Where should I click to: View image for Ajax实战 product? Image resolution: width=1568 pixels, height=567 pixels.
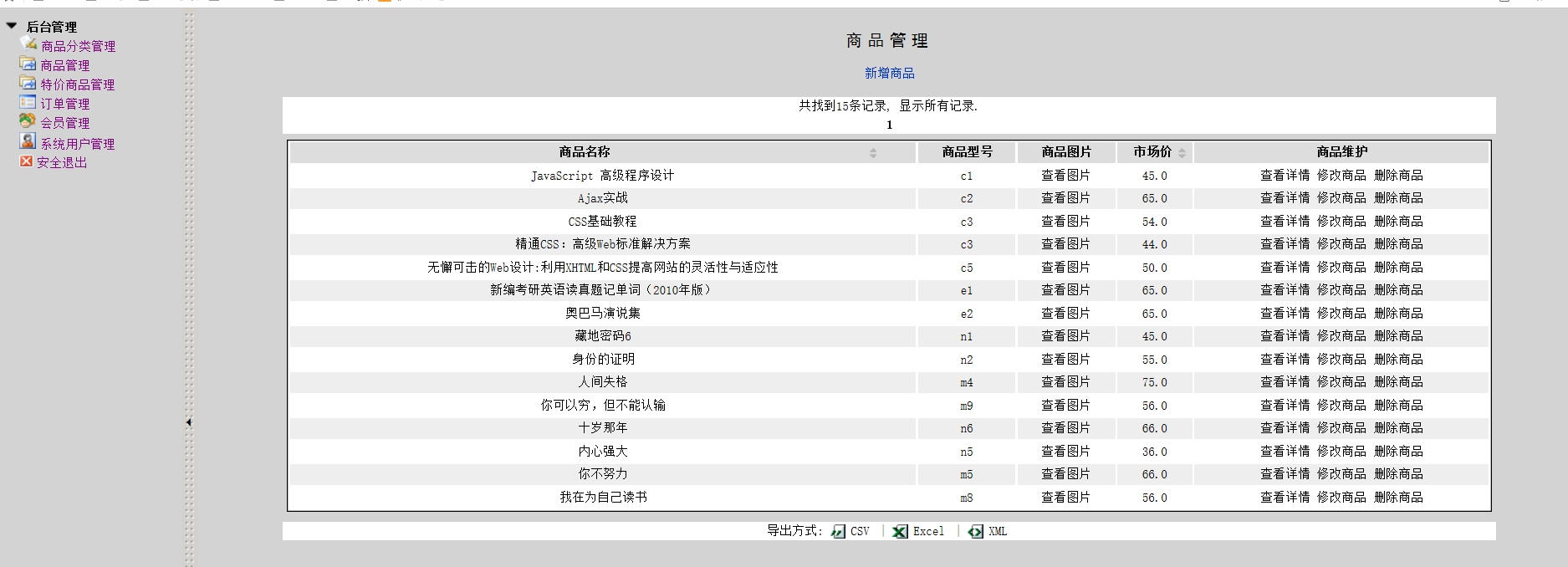(1065, 198)
